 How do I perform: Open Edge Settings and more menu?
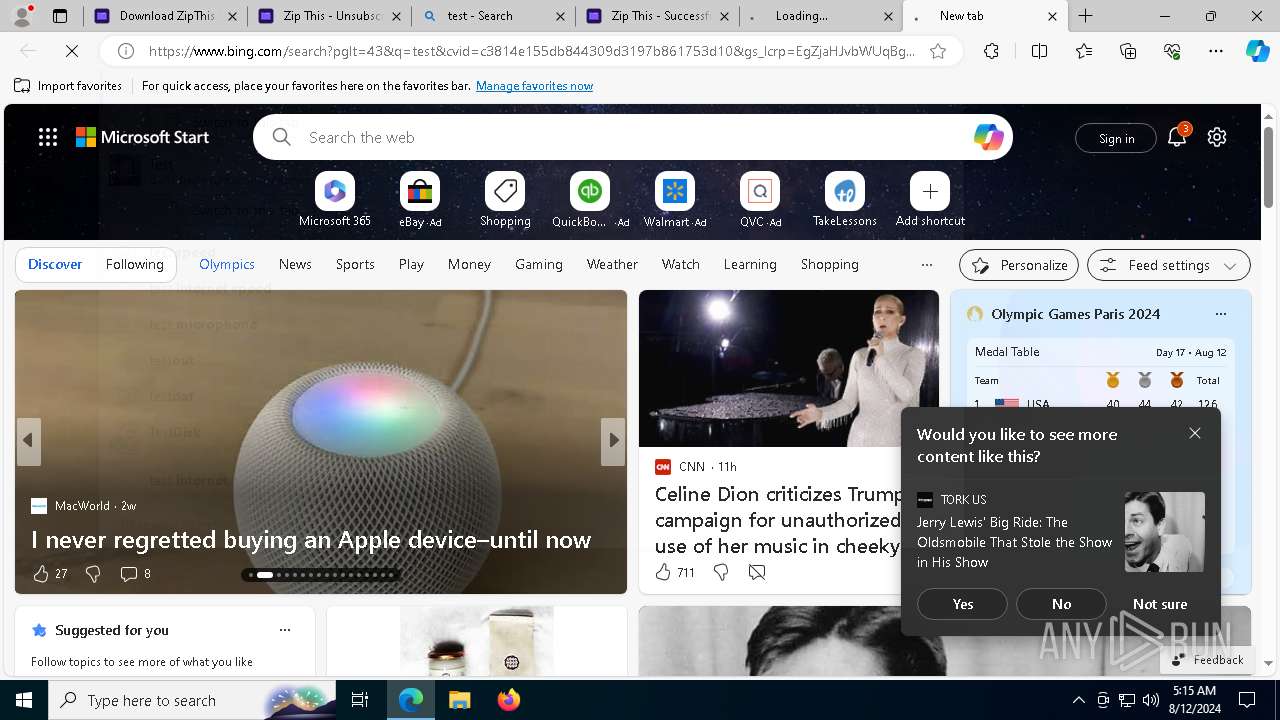coord(1216,51)
